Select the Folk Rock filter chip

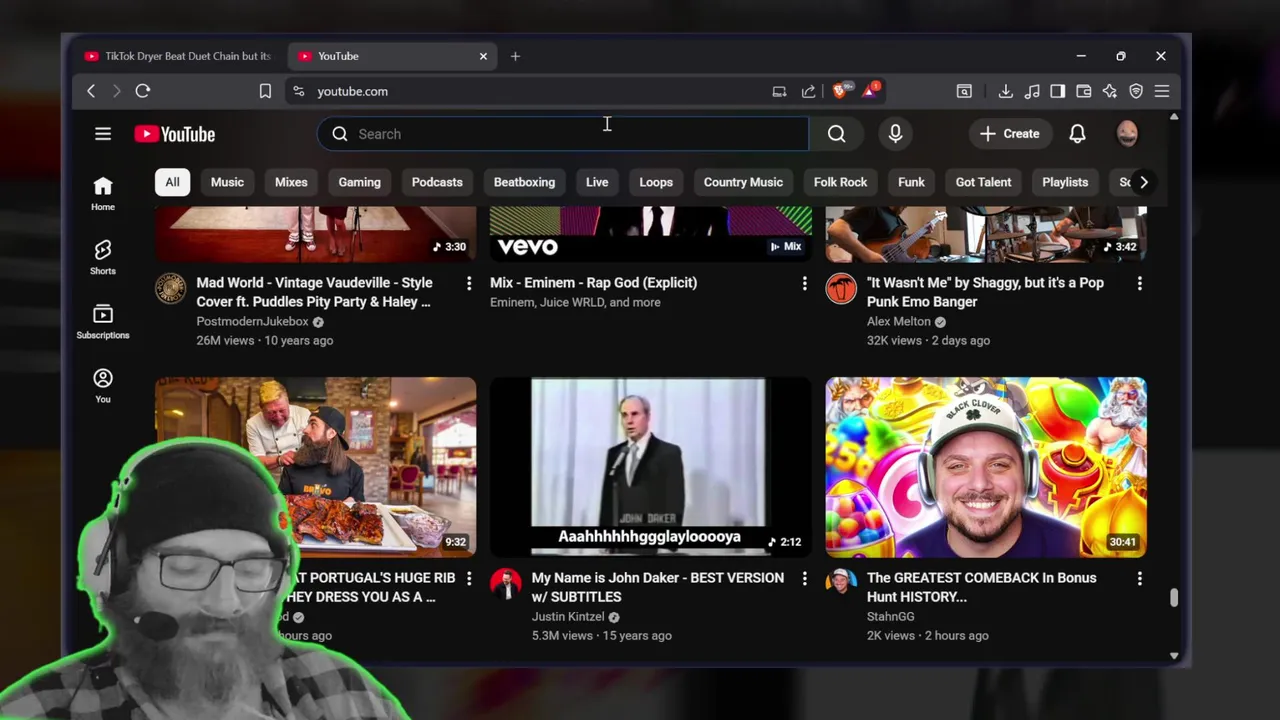(x=840, y=182)
